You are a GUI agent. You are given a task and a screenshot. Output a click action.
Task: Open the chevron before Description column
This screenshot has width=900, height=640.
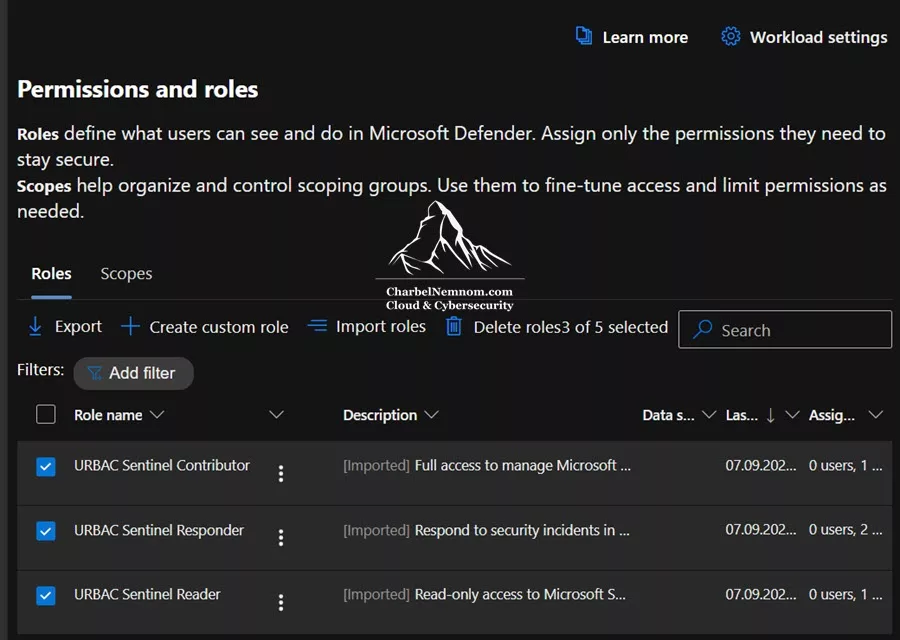[x=277, y=414]
